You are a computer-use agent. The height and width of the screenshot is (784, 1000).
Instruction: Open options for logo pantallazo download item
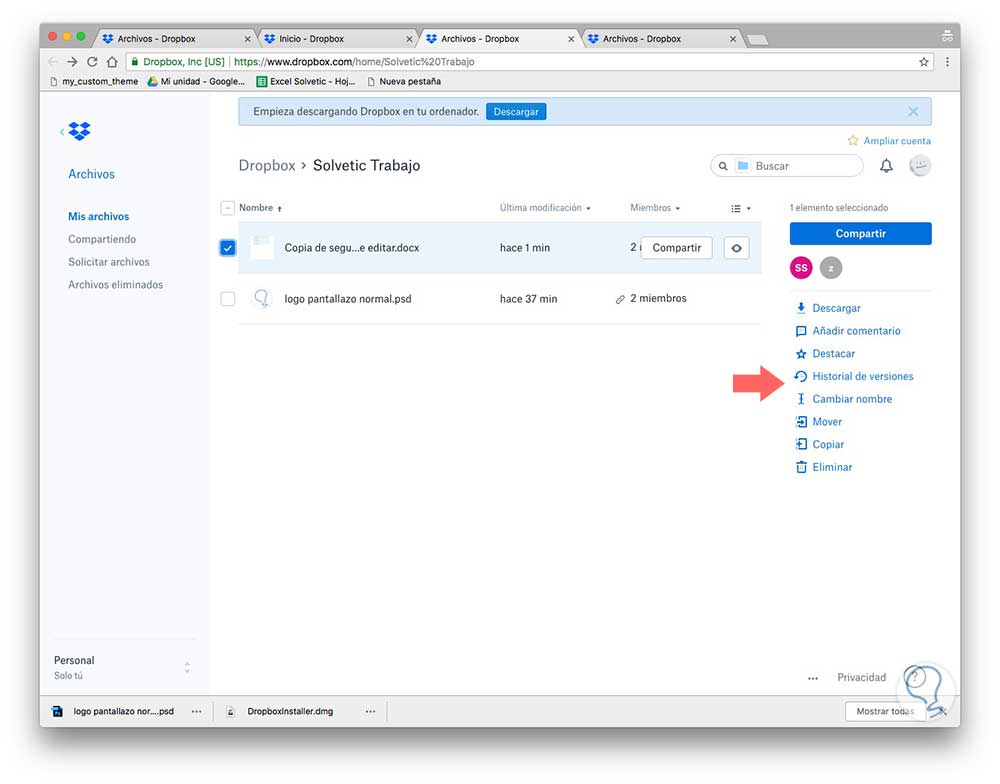click(196, 711)
